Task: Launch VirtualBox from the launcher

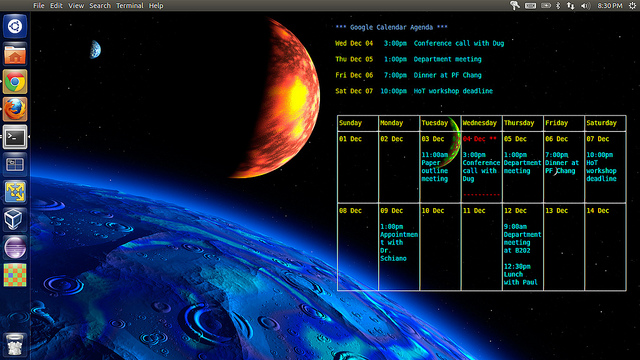Action: coord(15,220)
